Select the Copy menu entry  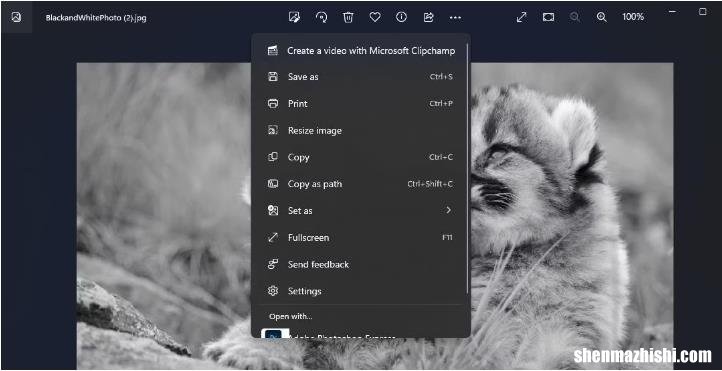(361, 157)
